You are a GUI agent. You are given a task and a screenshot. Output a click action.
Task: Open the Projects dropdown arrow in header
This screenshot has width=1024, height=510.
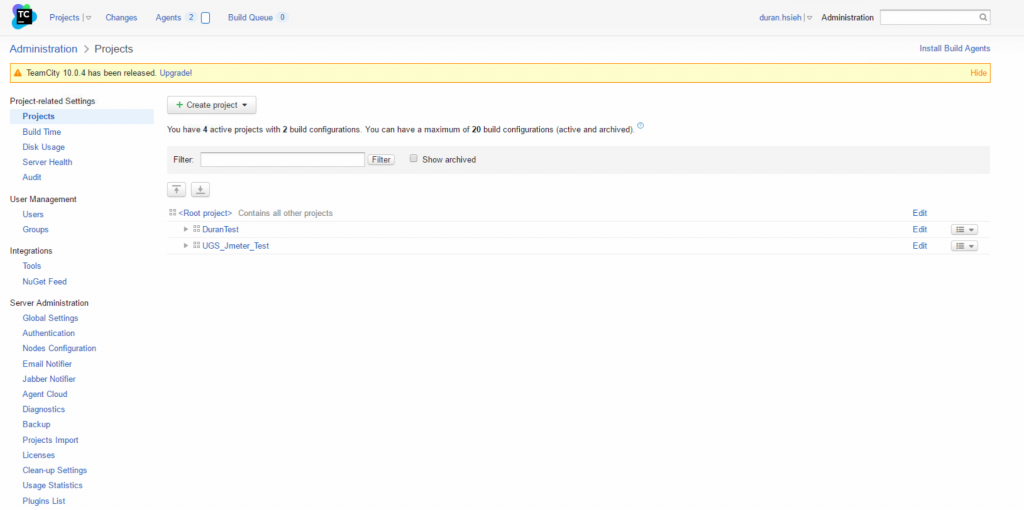pos(88,18)
